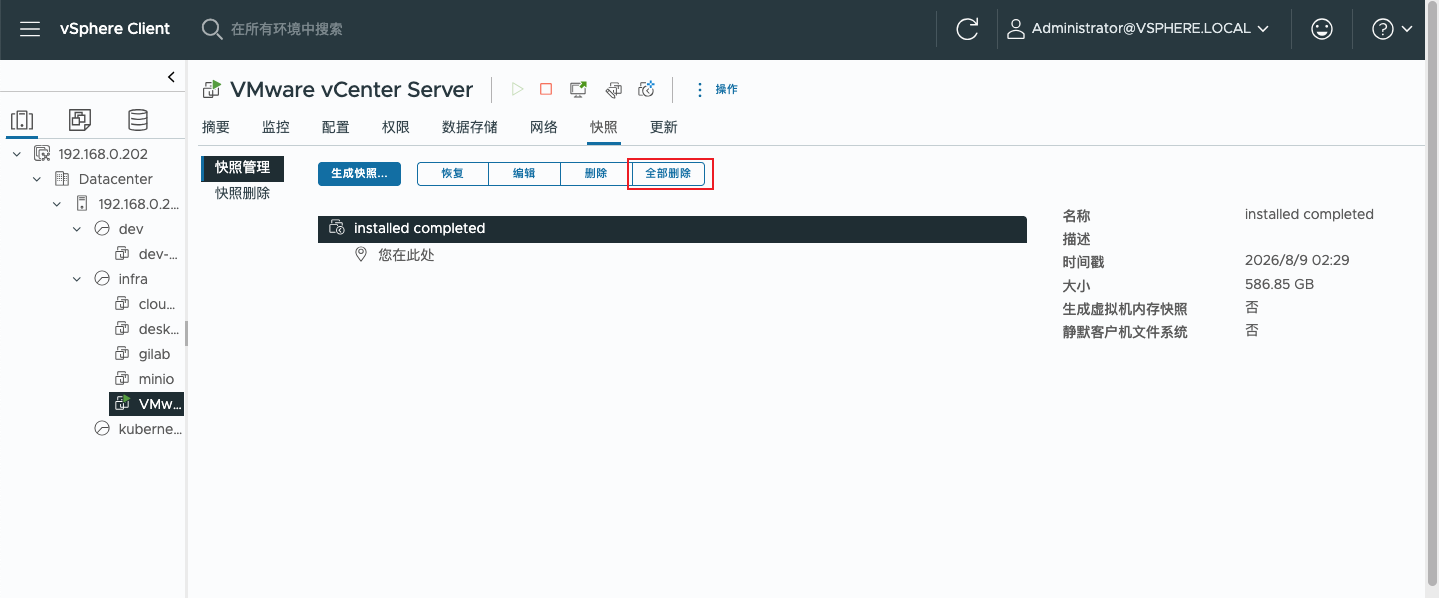
Task: Click the 编辑 snapshot button
Action: pos(524,173)
